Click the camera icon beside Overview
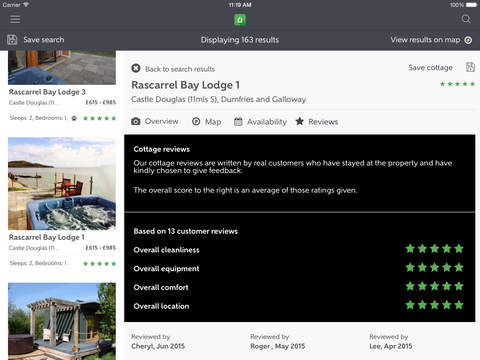The image size is (480, 360). tap(136, 121)
